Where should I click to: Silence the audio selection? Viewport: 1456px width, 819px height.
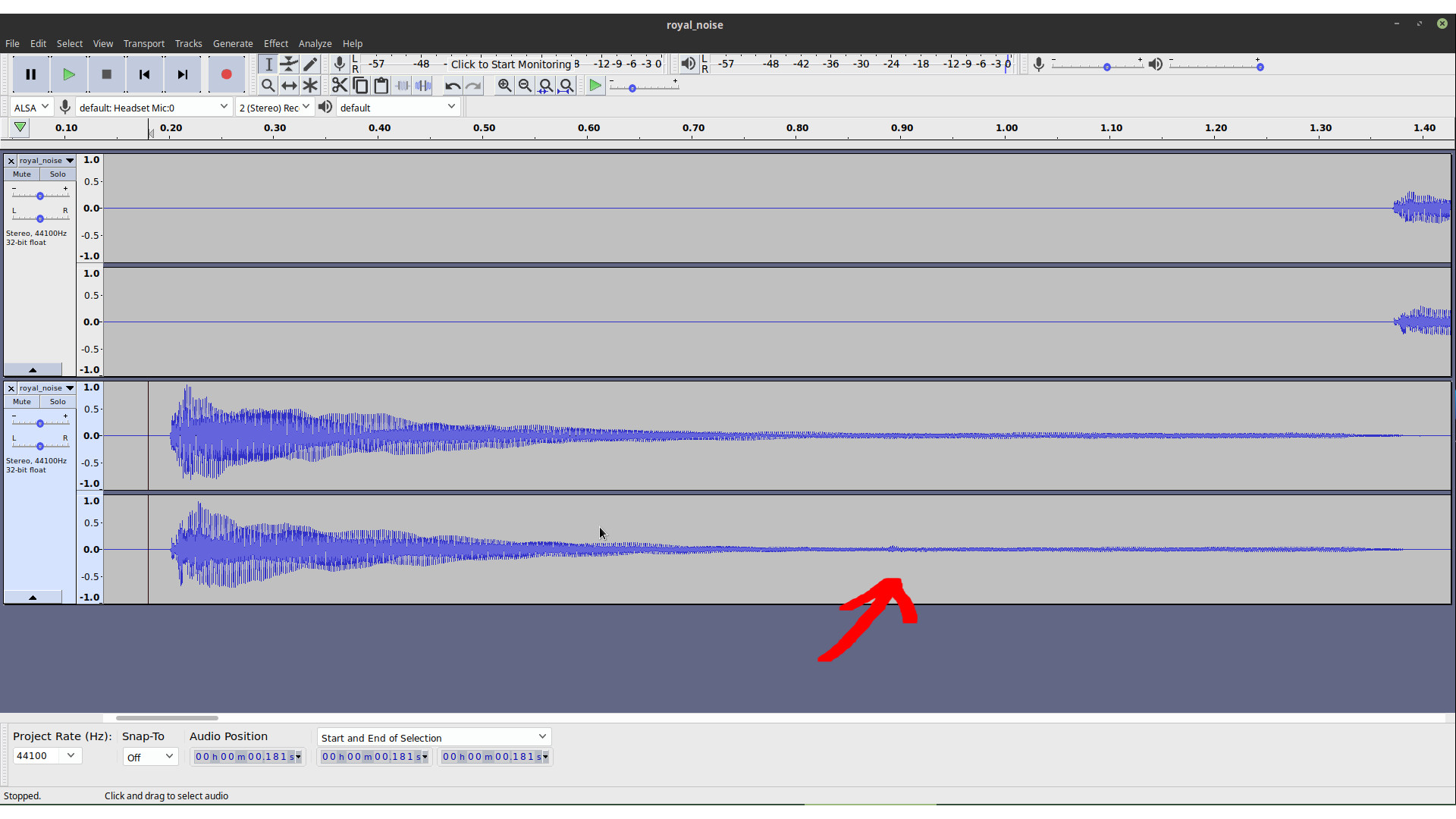point(422,85)
